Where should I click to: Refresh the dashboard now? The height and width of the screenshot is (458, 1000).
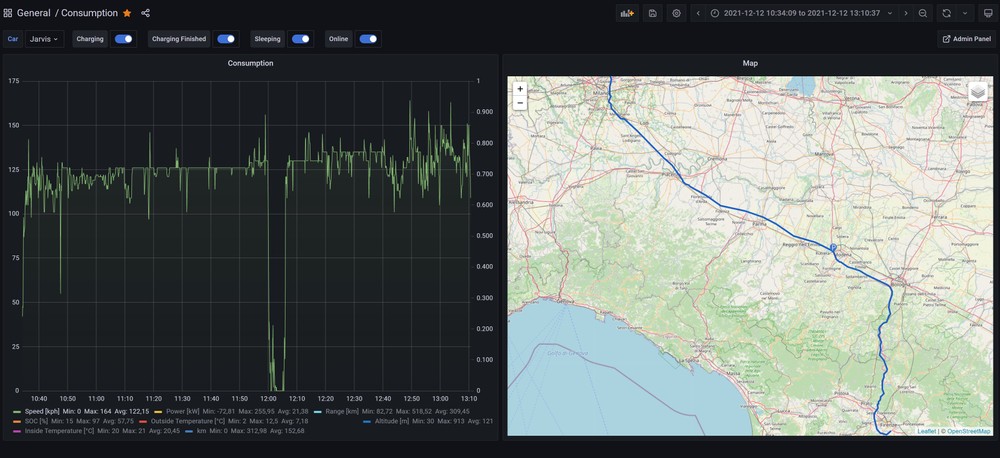(x=946, y=13)
